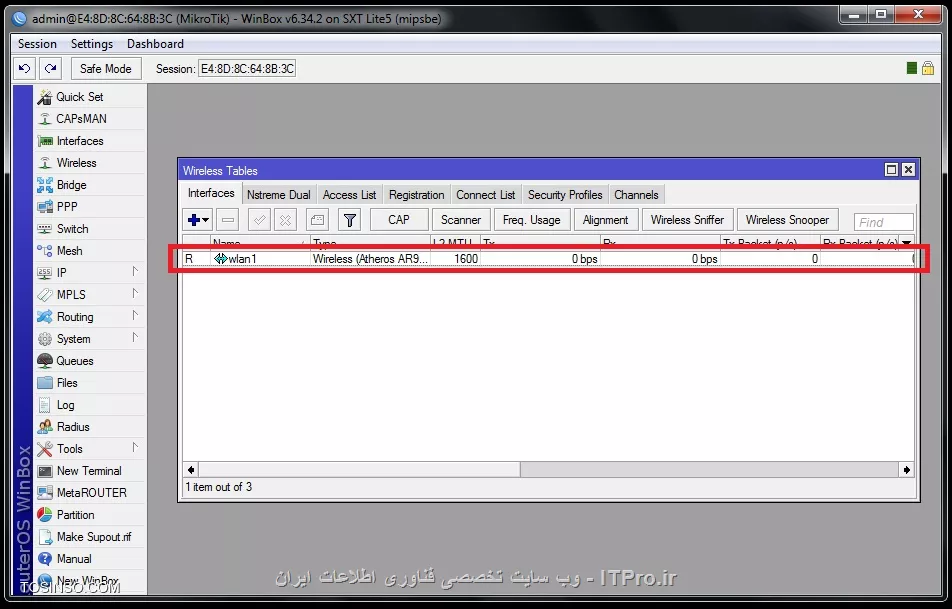This screenshot has height=609, width=952.
Task: Switch to the Nstreme Dual tab
Action: (279, 195)
